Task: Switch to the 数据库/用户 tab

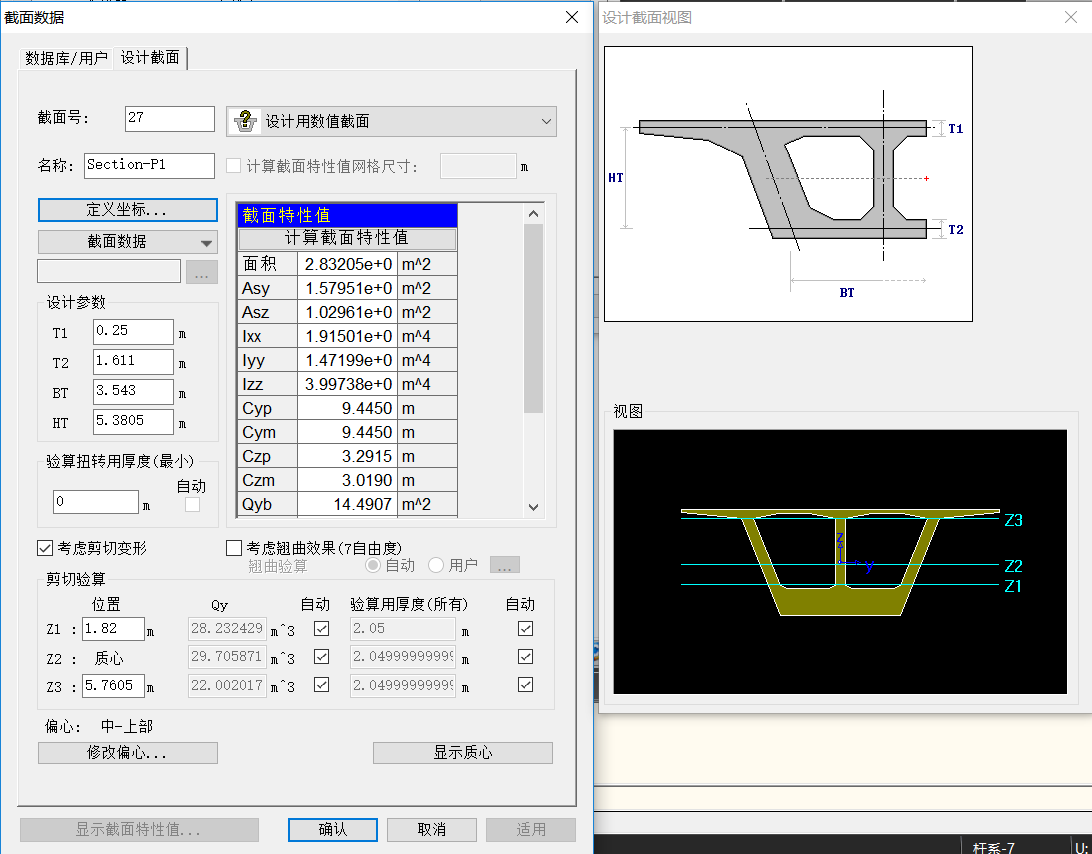Action: [66, 58]
